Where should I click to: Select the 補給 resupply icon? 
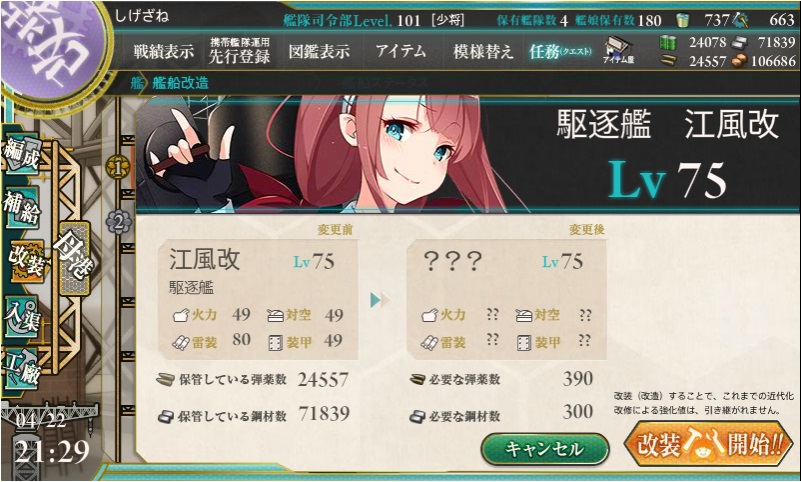coord(21,208)
